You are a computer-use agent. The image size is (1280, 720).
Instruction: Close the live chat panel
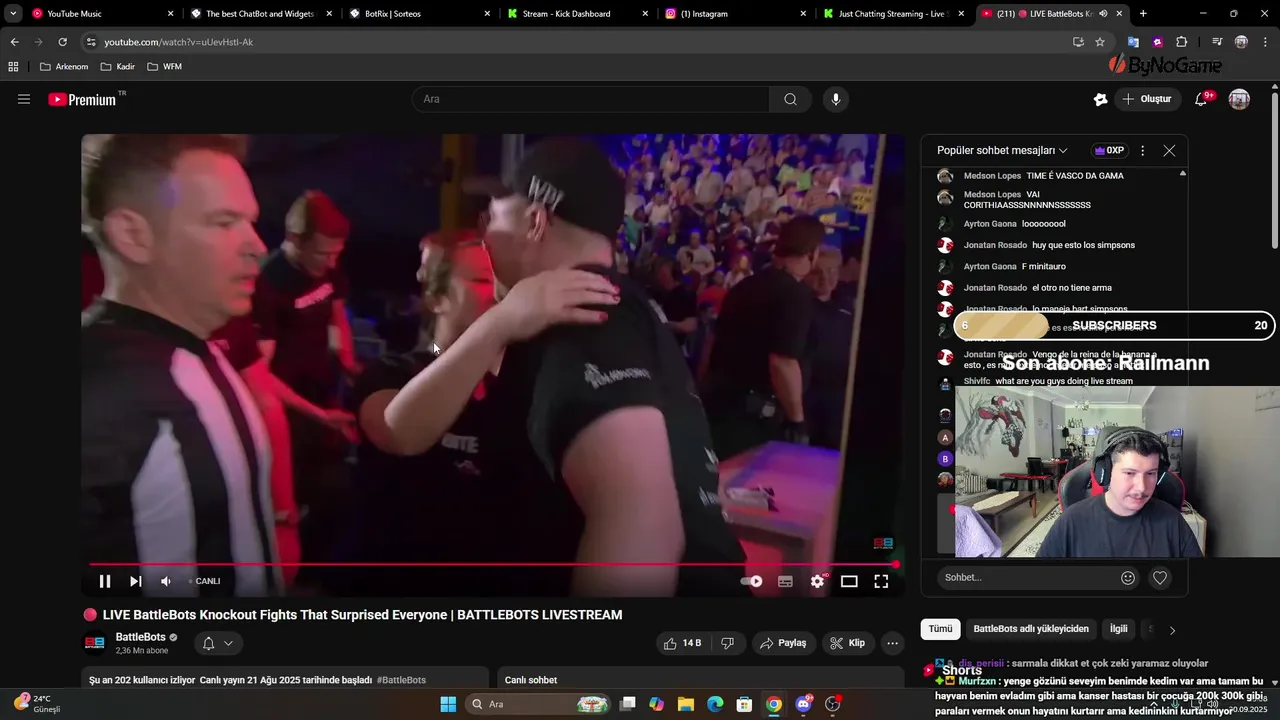pos(1169,150)
